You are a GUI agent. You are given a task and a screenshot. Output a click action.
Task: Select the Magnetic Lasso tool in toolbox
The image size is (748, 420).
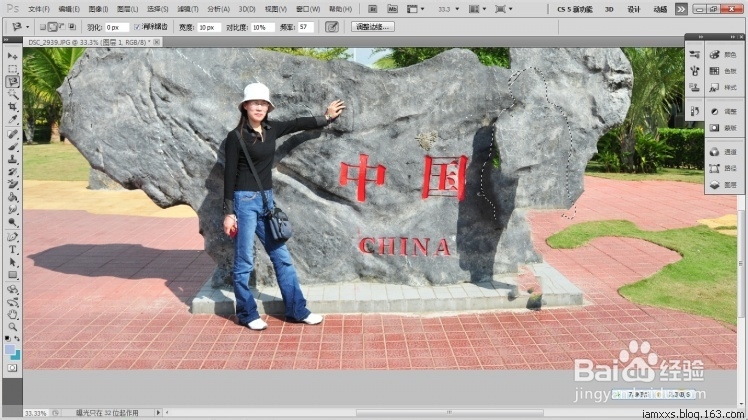(x=12, y=82)
